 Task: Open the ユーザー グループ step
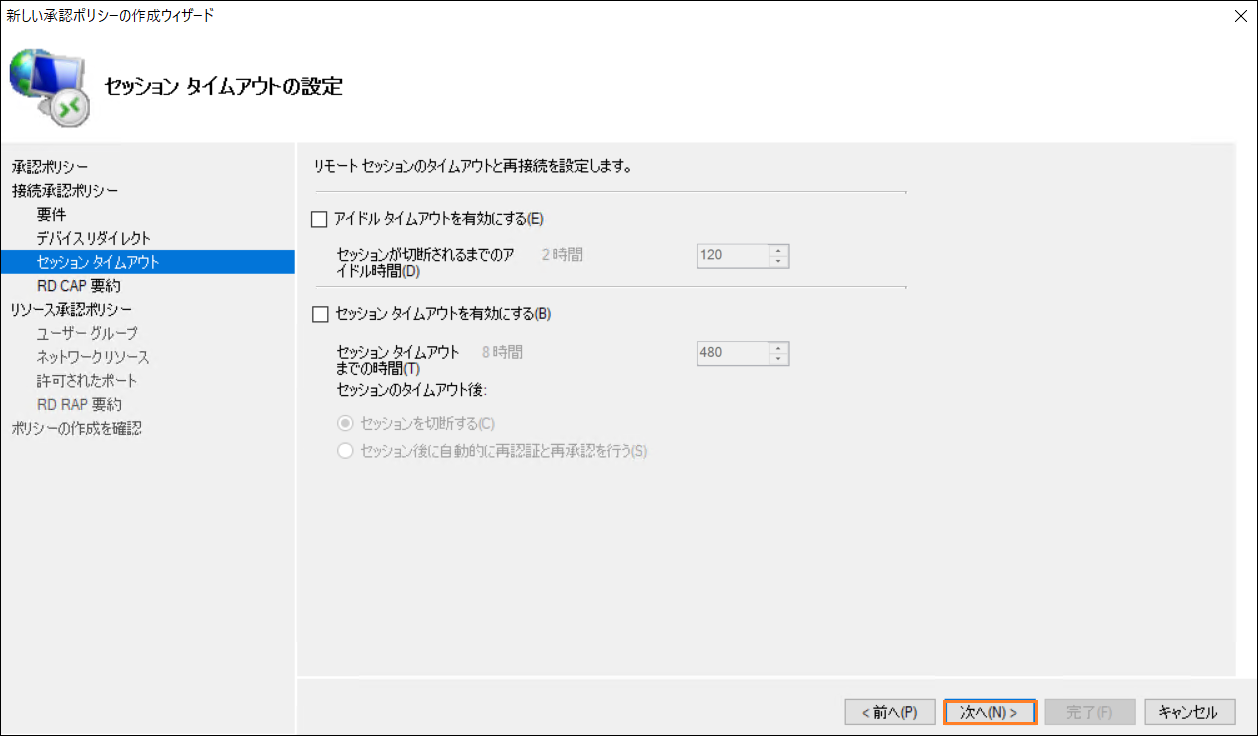coord(87,333)
